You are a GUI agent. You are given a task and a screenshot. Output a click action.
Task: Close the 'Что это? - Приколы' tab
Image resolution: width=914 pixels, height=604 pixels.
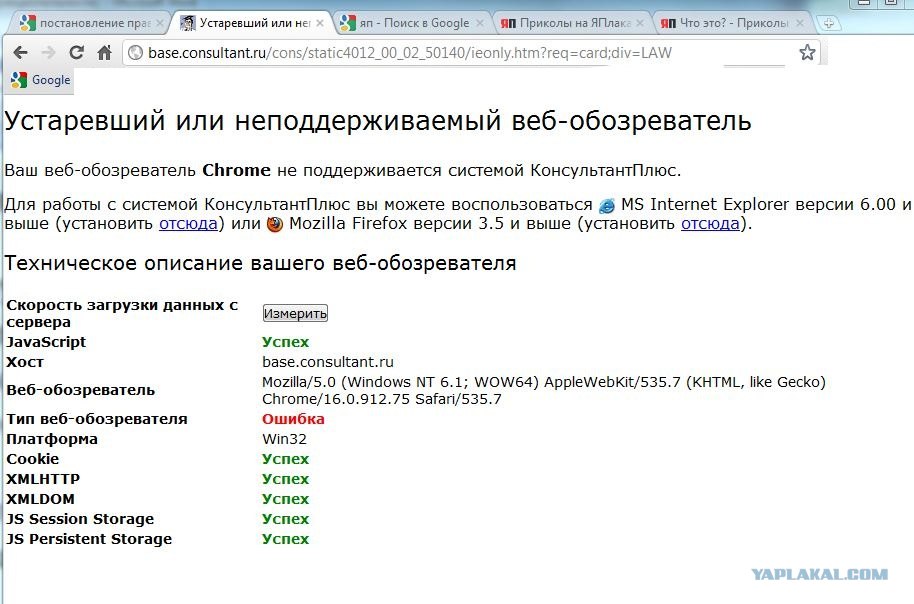(800, 23)
